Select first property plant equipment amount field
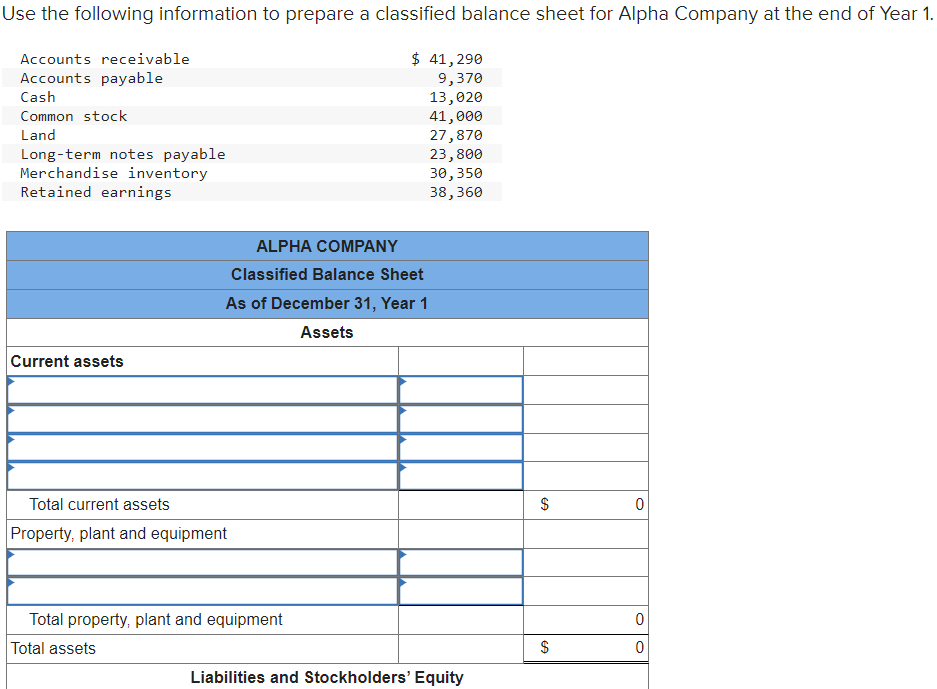Viewport: 937px width, 689px height. pos(461,563)
